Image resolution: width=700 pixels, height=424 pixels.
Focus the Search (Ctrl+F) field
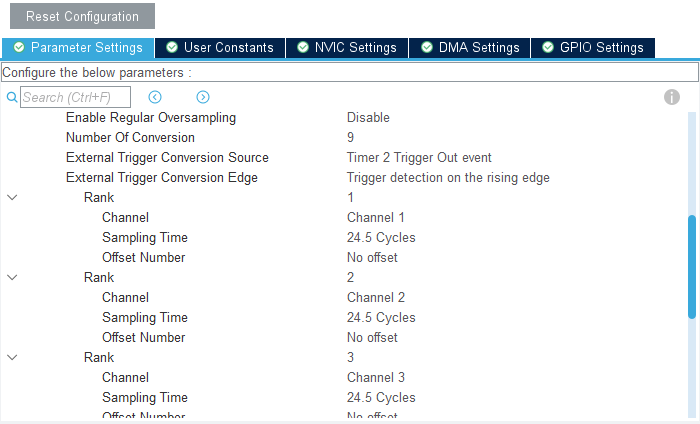point(75,97)
